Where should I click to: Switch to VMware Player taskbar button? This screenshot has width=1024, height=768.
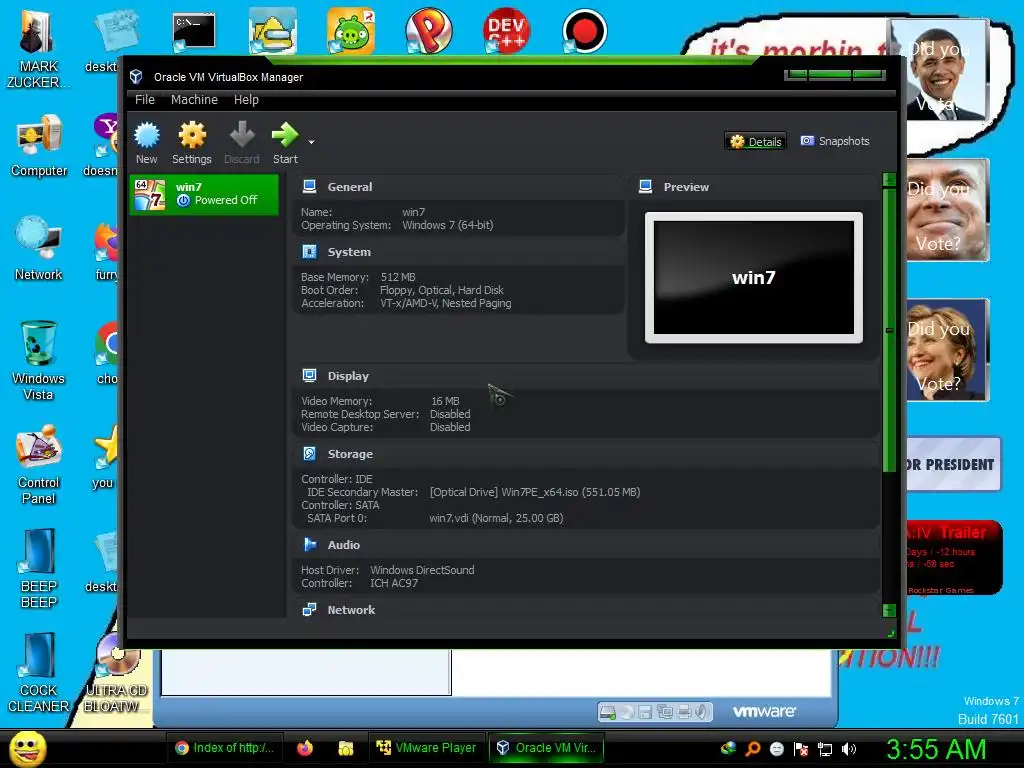pyautogui.click(x=426, y=748)
